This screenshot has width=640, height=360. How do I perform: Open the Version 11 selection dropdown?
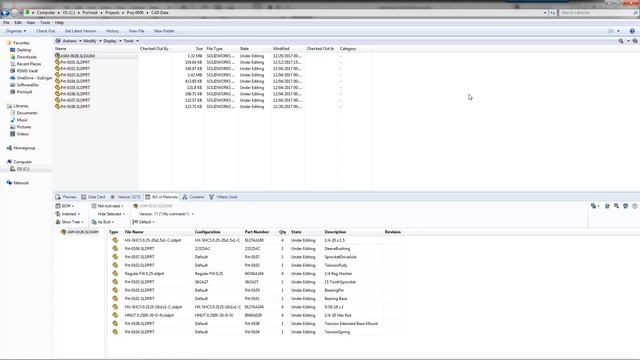(x=166, y=214)
